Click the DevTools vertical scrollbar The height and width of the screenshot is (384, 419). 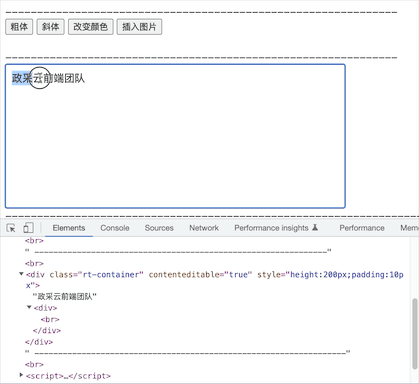[x=415, y=333]
